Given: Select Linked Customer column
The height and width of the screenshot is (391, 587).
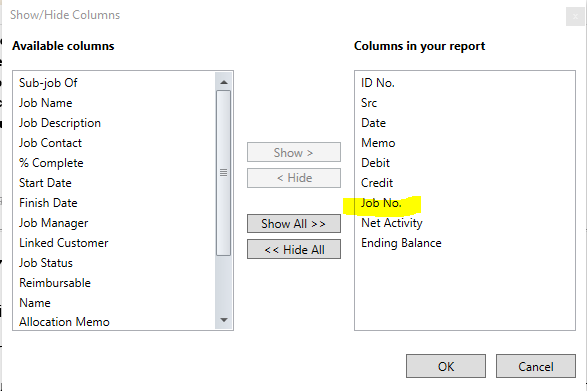Looking at the screenshot, I should [64, 243].
